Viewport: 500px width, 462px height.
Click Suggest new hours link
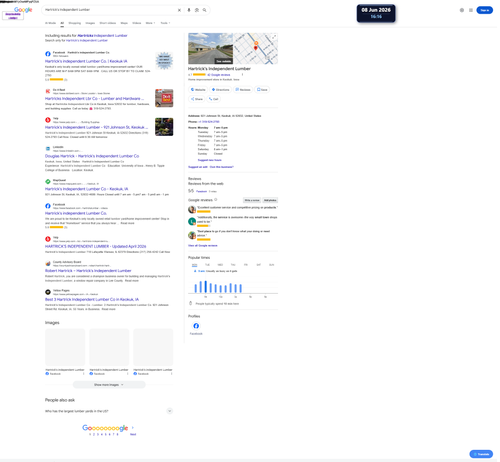pos(210,160)
